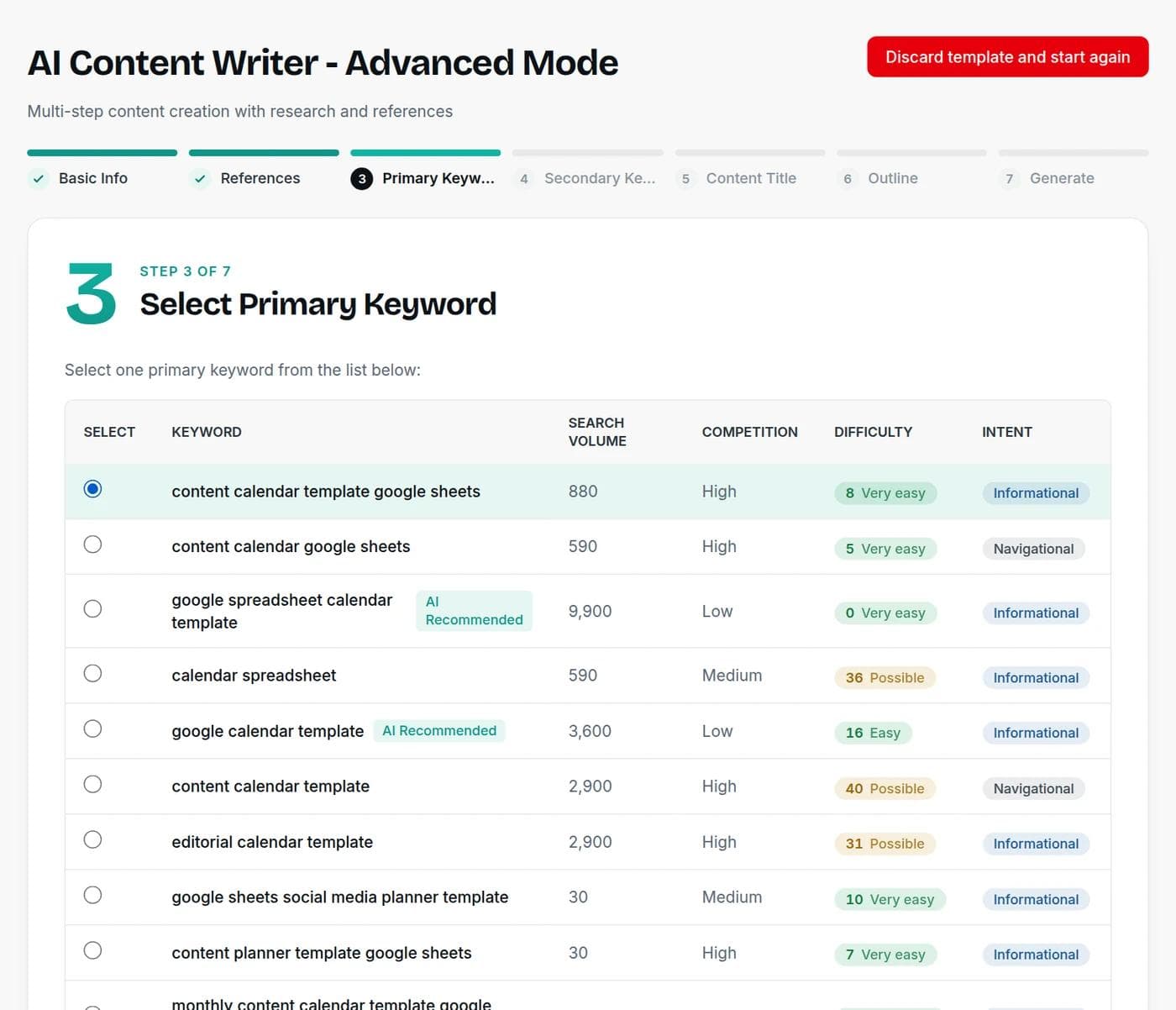1176x1010 pixels.
Task: Select radio for content calendar template google sheets
Action: 93,489
